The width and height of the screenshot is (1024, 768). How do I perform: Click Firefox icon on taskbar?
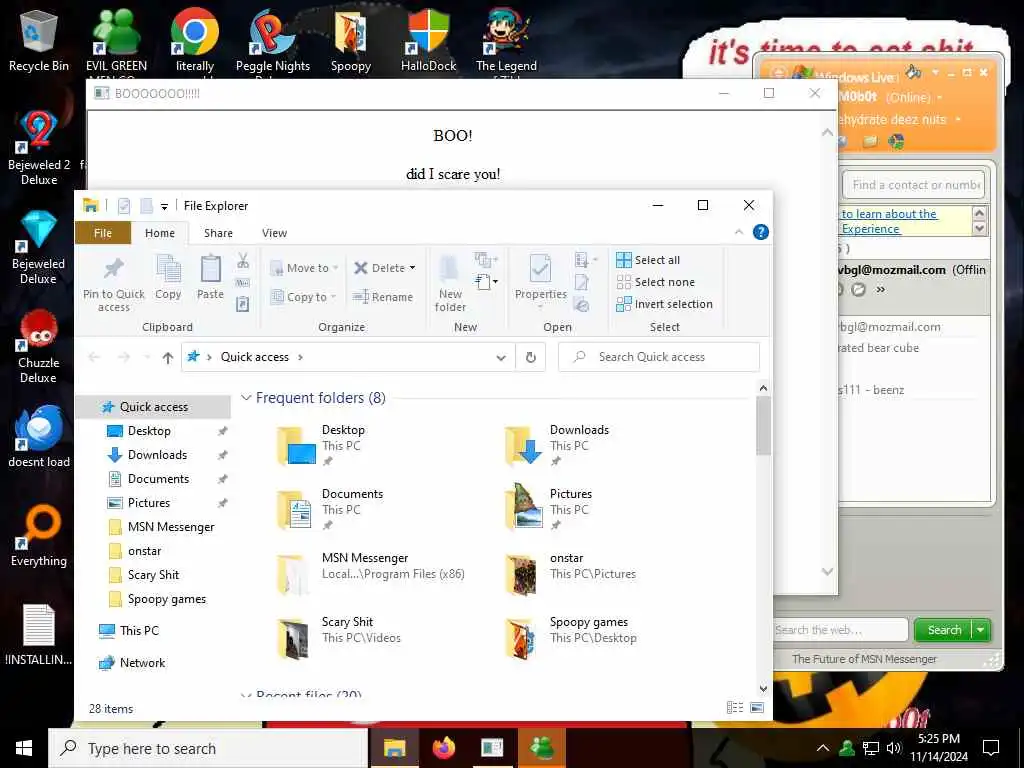[x=443, y=748]
